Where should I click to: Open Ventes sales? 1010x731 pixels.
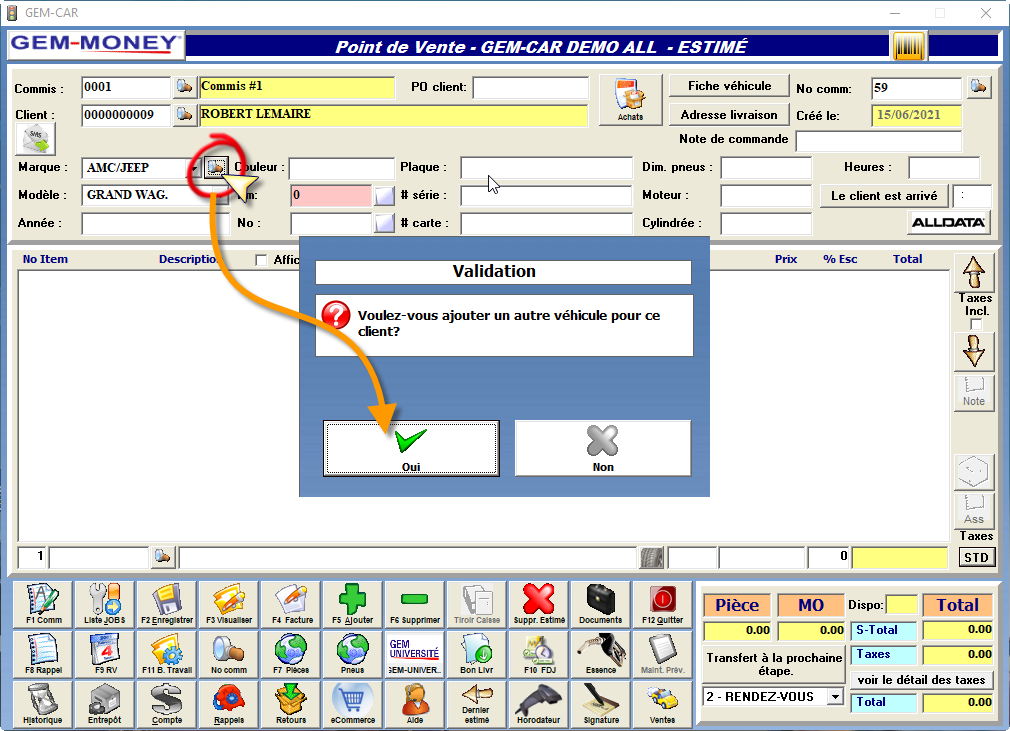tap(663, 704)
